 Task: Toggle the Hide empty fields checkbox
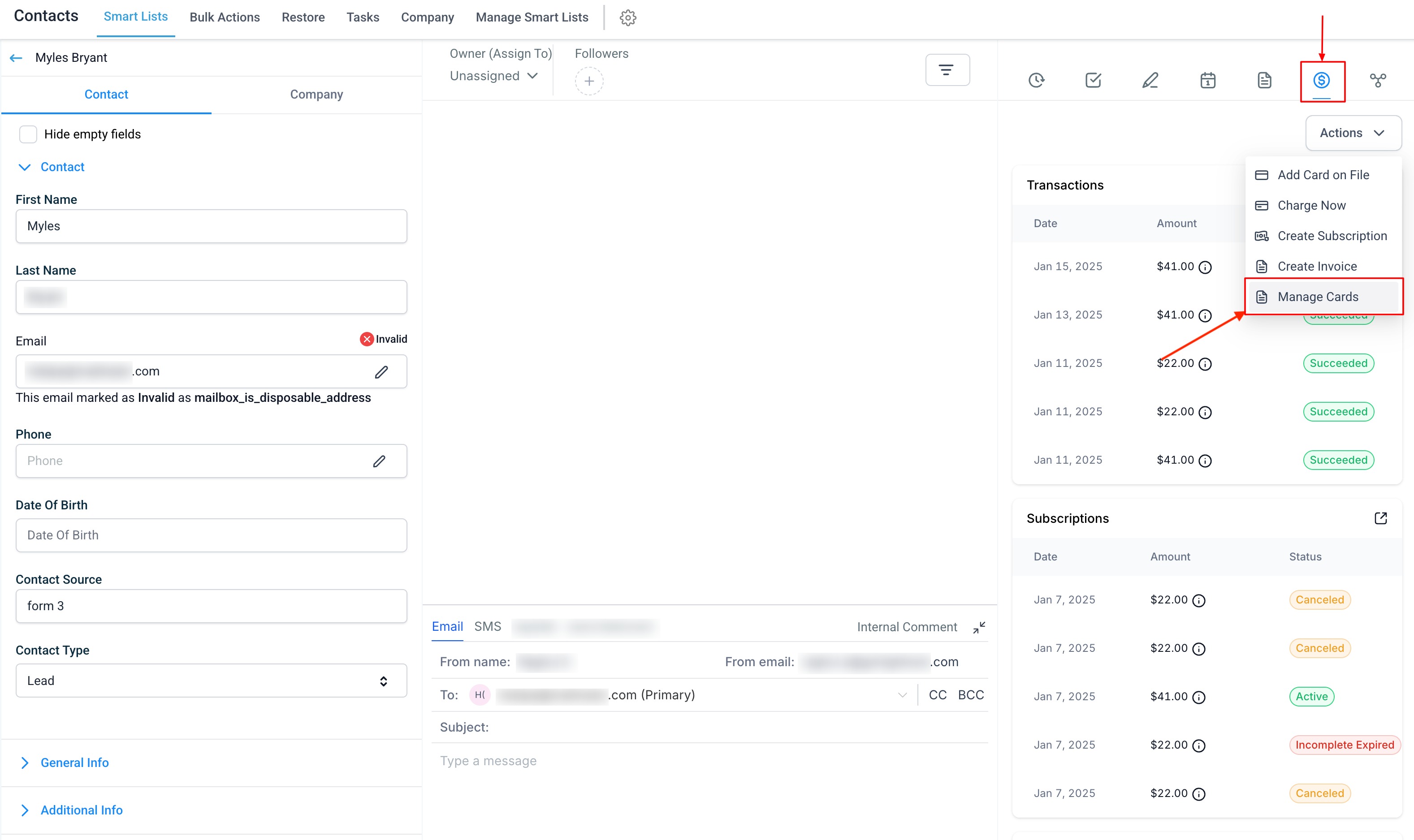point(28,134)
